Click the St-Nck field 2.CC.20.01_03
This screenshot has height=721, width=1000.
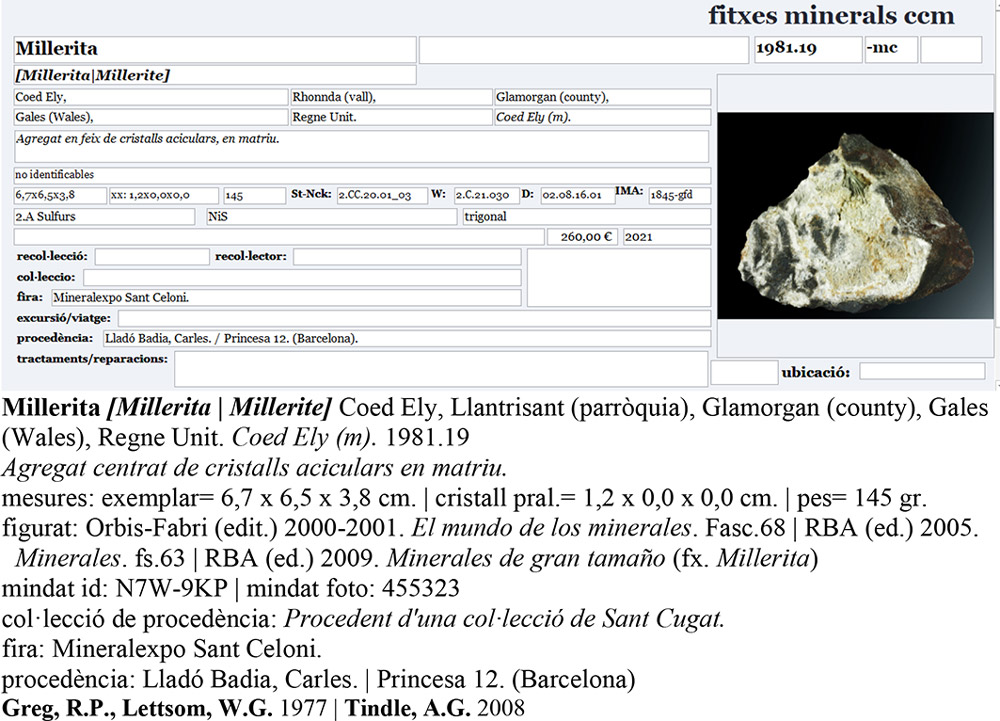click(x=382, y=195)
